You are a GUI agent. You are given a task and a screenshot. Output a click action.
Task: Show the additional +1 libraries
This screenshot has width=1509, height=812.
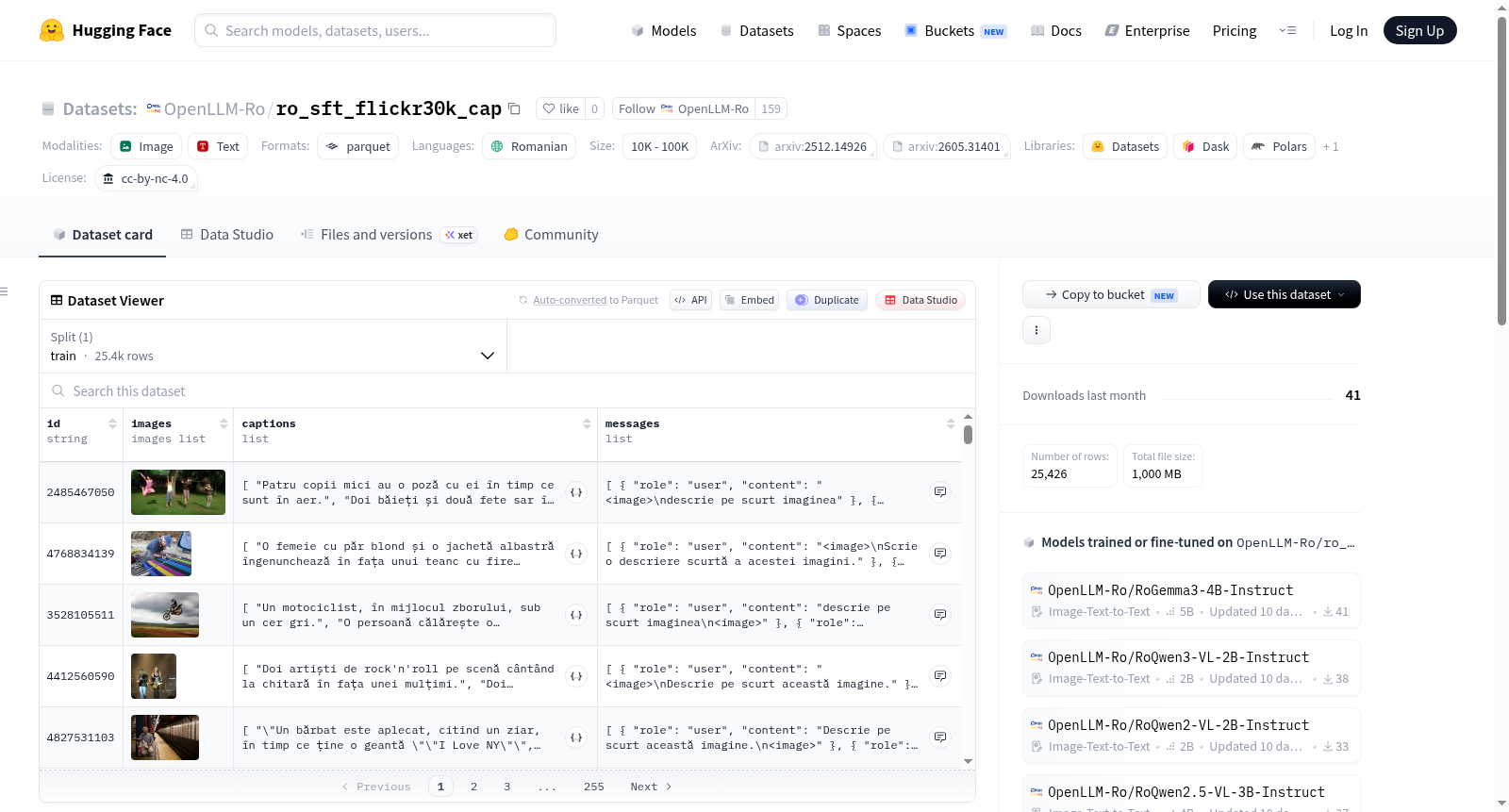coord(1331,146)
